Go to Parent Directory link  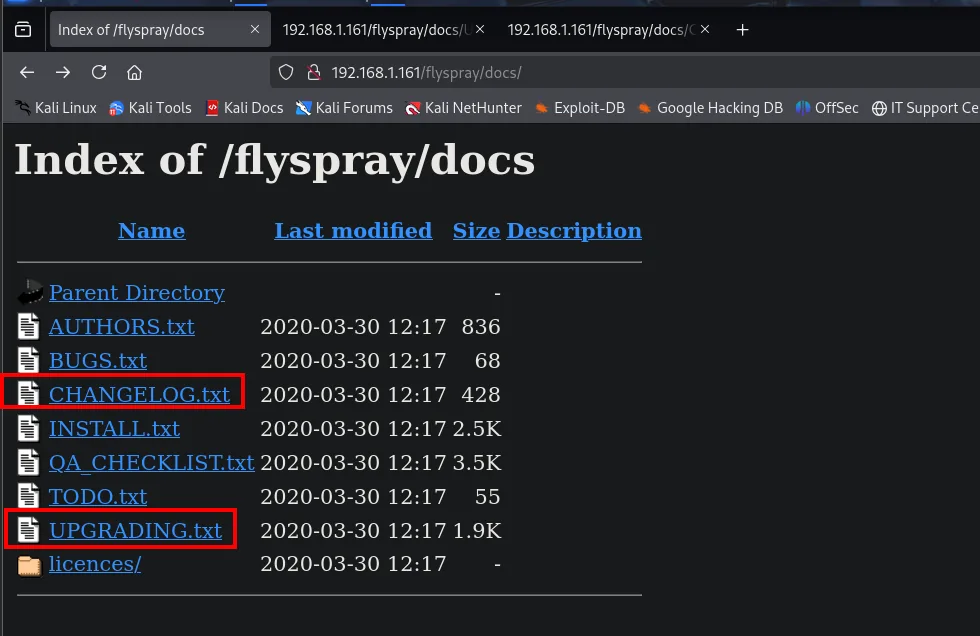pos(137,292)
